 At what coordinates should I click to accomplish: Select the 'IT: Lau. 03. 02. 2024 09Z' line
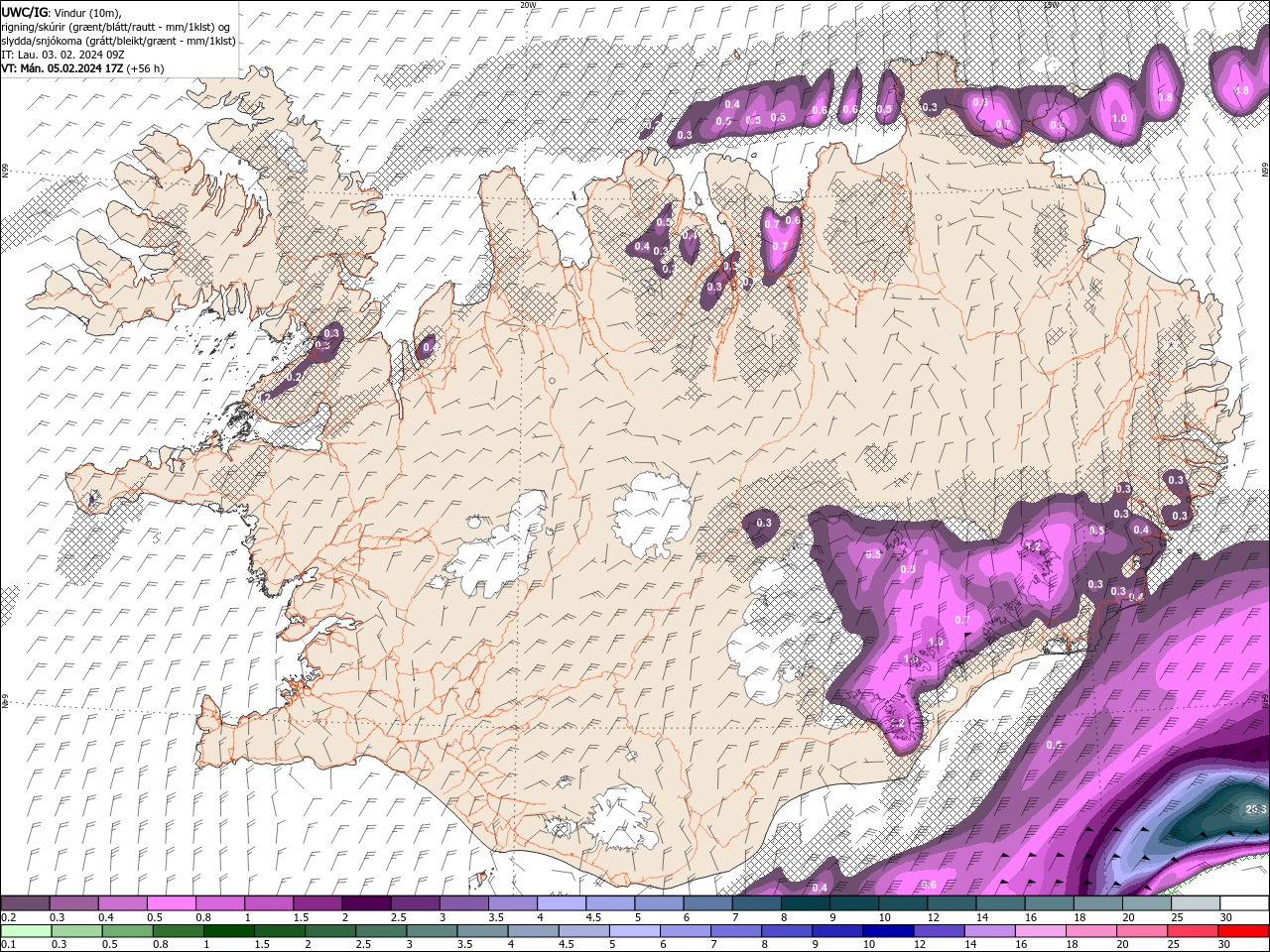63,55
